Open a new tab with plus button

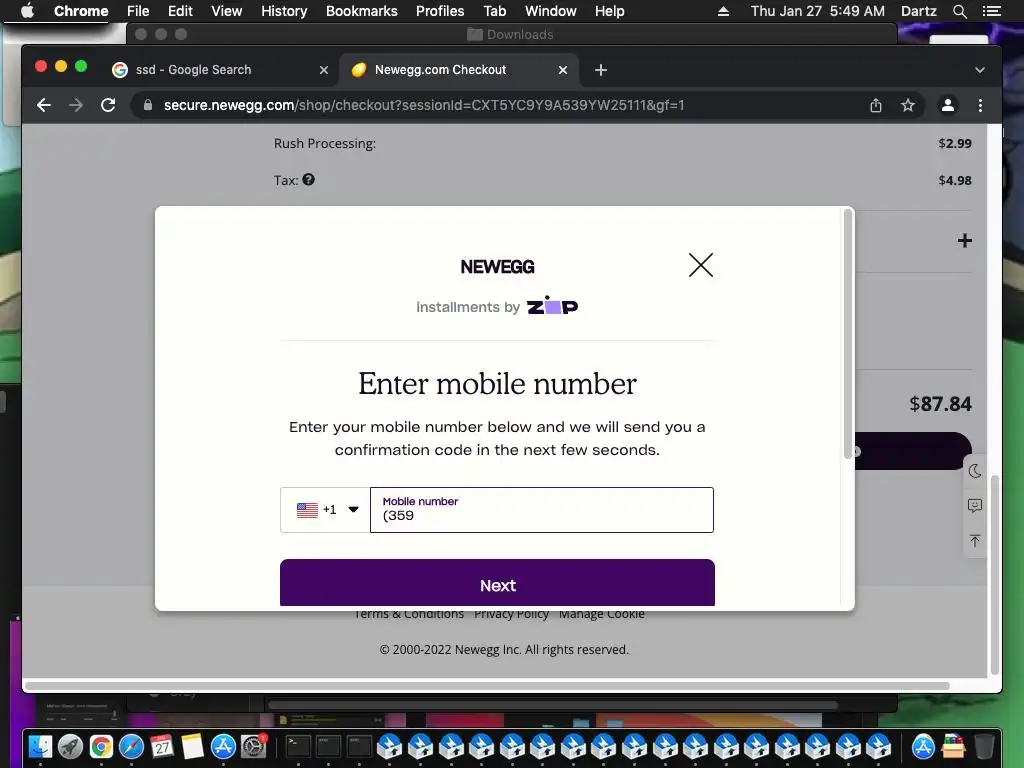pyautogui.click(x=601, y=70)
